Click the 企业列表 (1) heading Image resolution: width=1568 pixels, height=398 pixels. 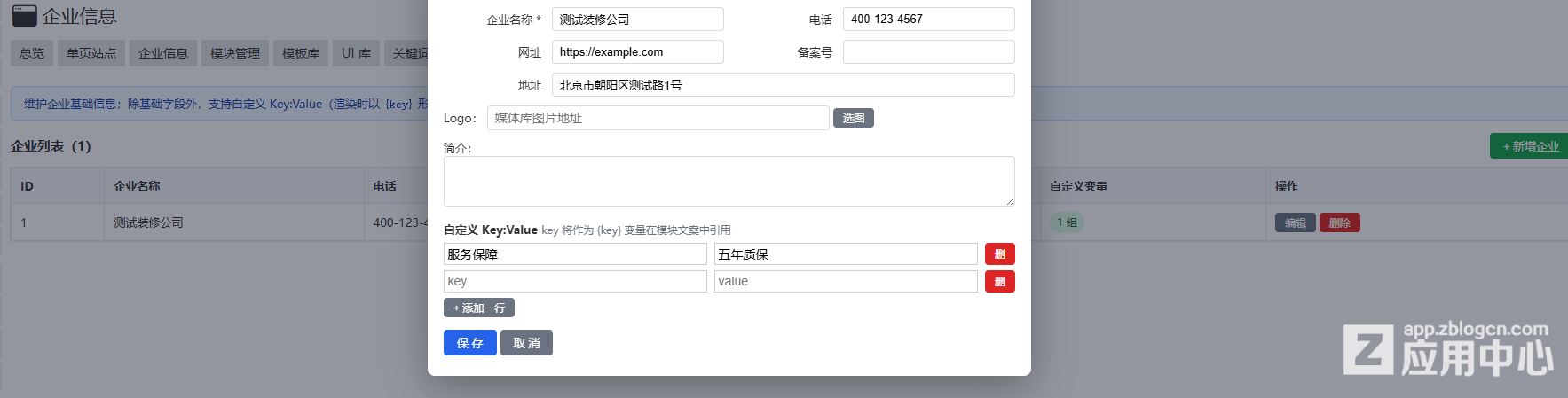tap(51, 146)
